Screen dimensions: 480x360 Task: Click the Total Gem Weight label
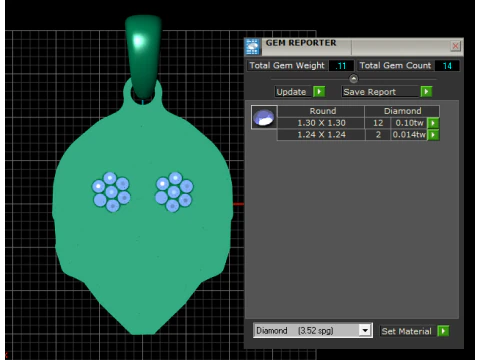pos(287,65)
